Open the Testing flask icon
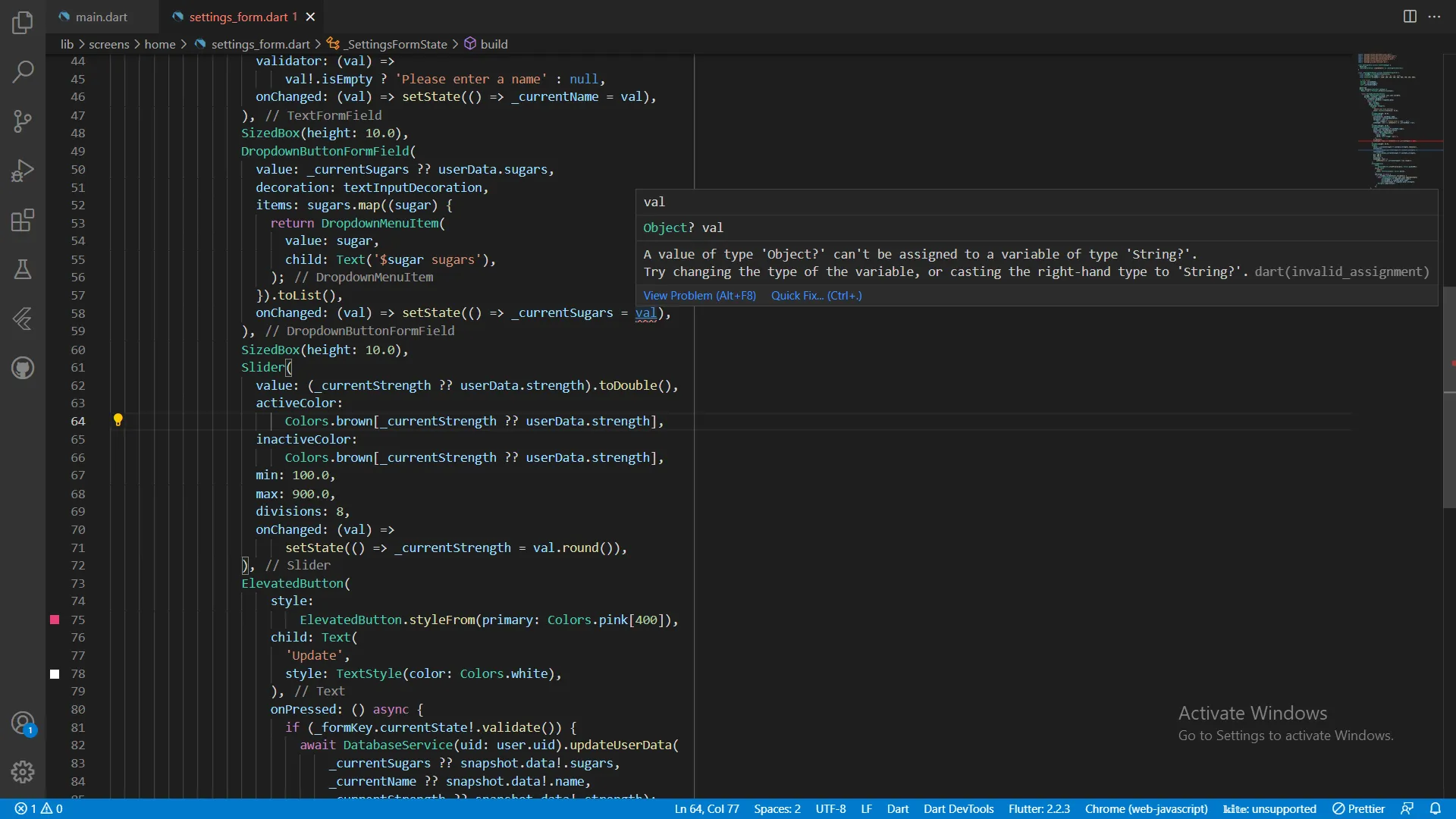The height and width of the screenshot is (819, 1456). click(23, 269)
